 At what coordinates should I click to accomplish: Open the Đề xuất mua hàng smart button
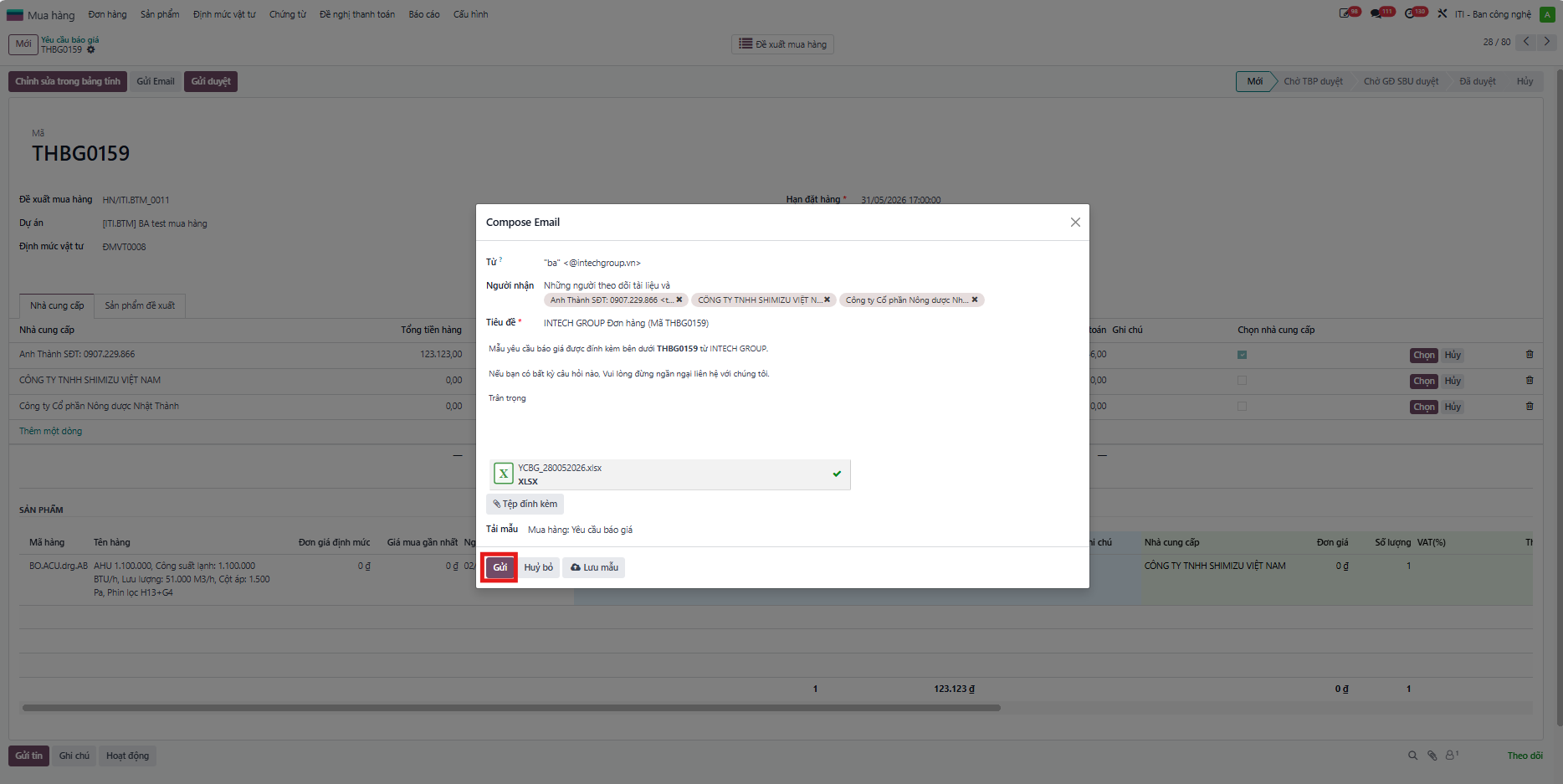coord(782,44)
